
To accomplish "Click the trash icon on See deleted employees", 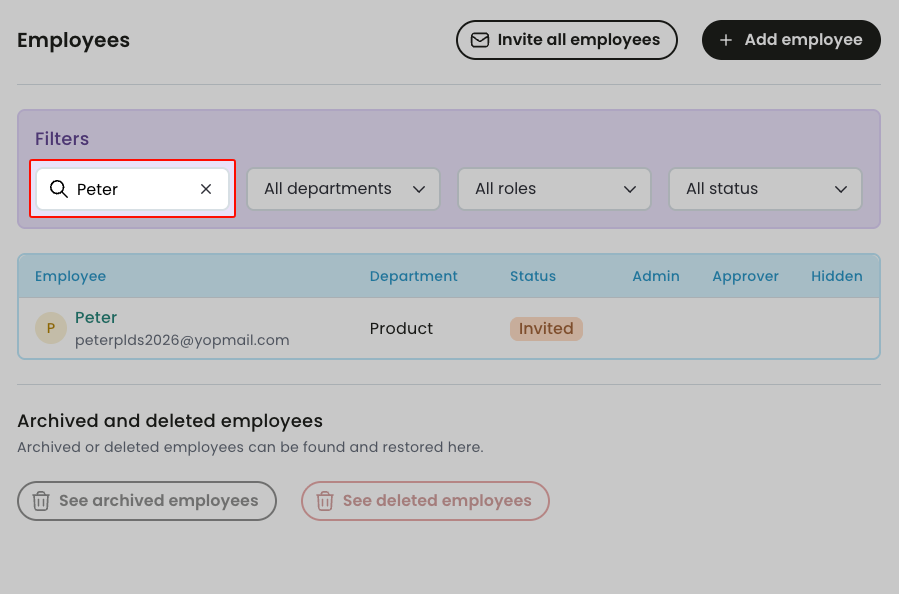I will coord(325,501).
